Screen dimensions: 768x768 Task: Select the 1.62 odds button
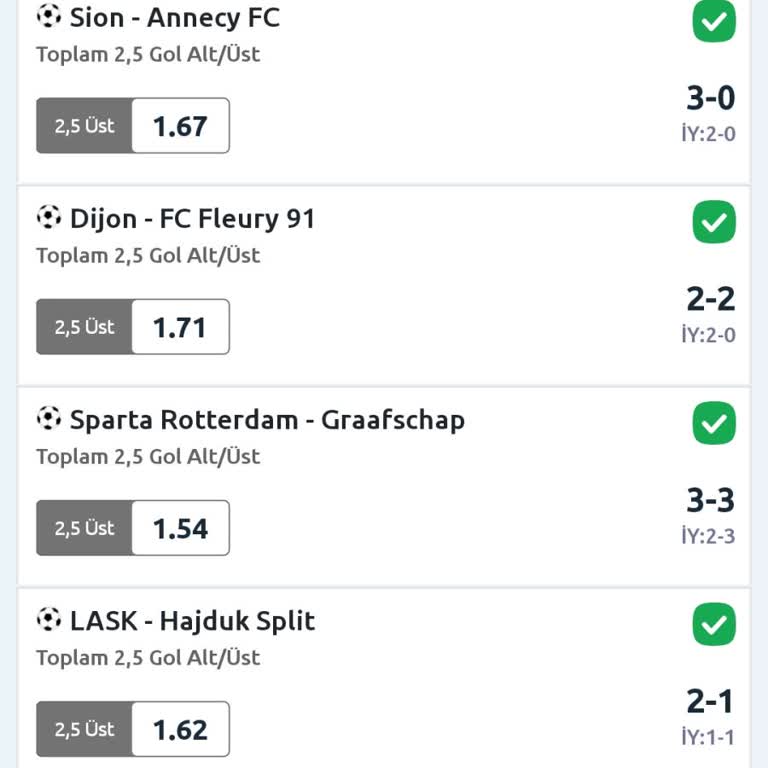[180, 729]
